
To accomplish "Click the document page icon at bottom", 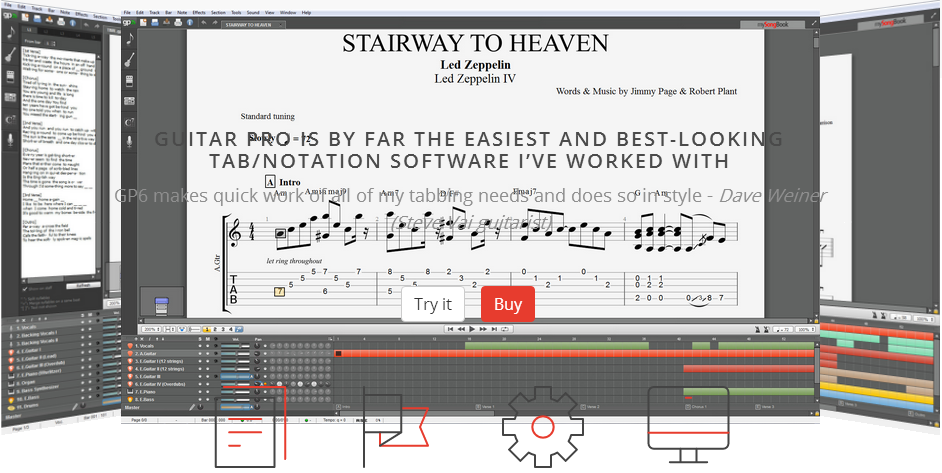I will (x=246, y=427).
